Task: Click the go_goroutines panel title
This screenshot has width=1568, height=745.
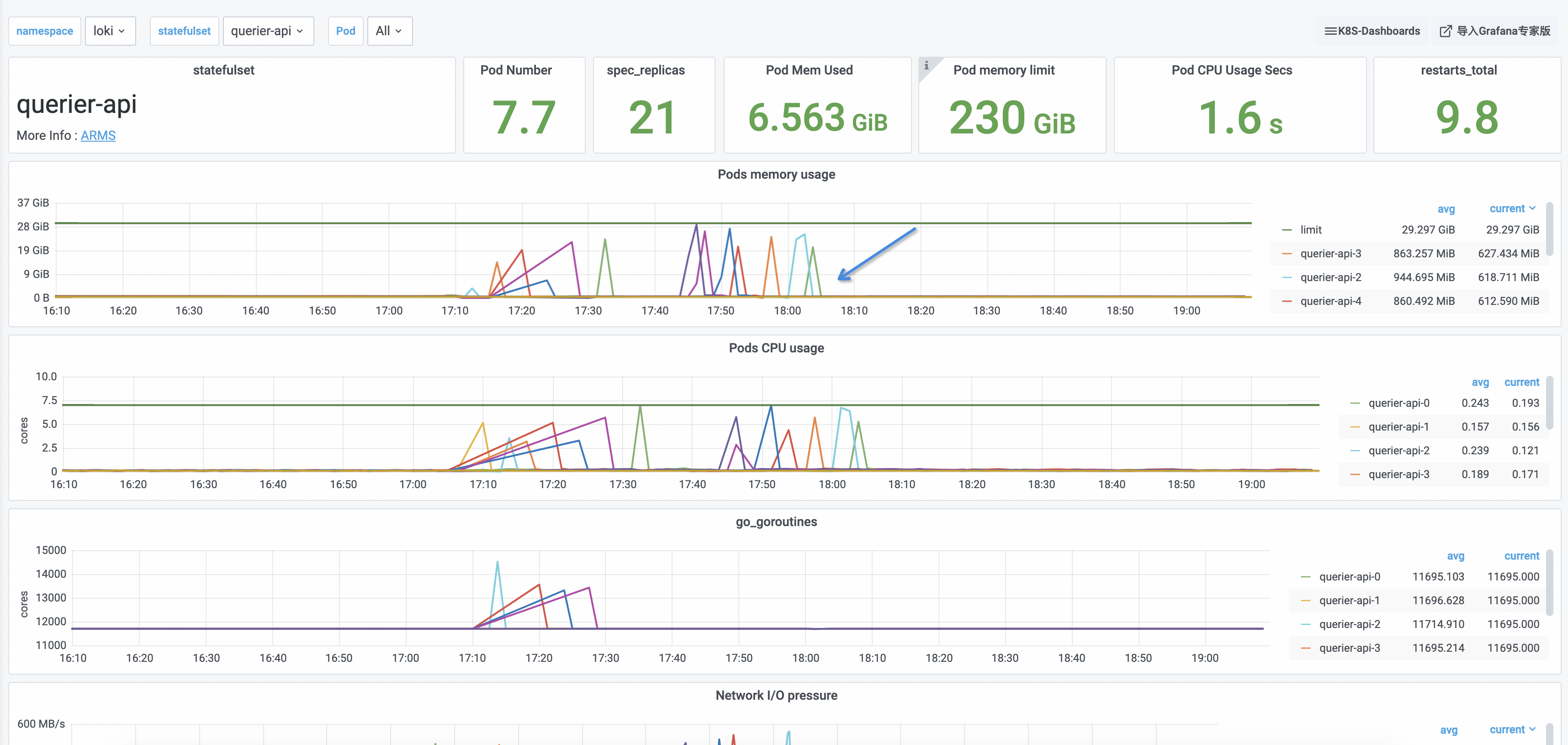Action: 776,521
